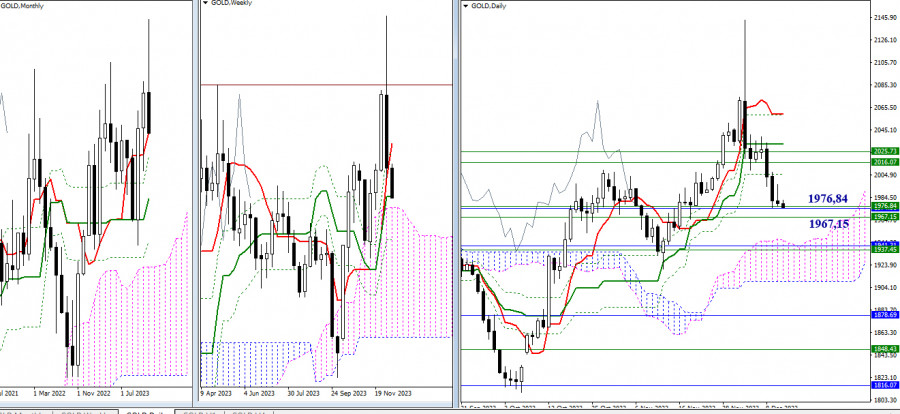Click the 19 Nov 2023 date on Weekly chart
This screenshot has width=900, height=414.
tap(394, 394)
